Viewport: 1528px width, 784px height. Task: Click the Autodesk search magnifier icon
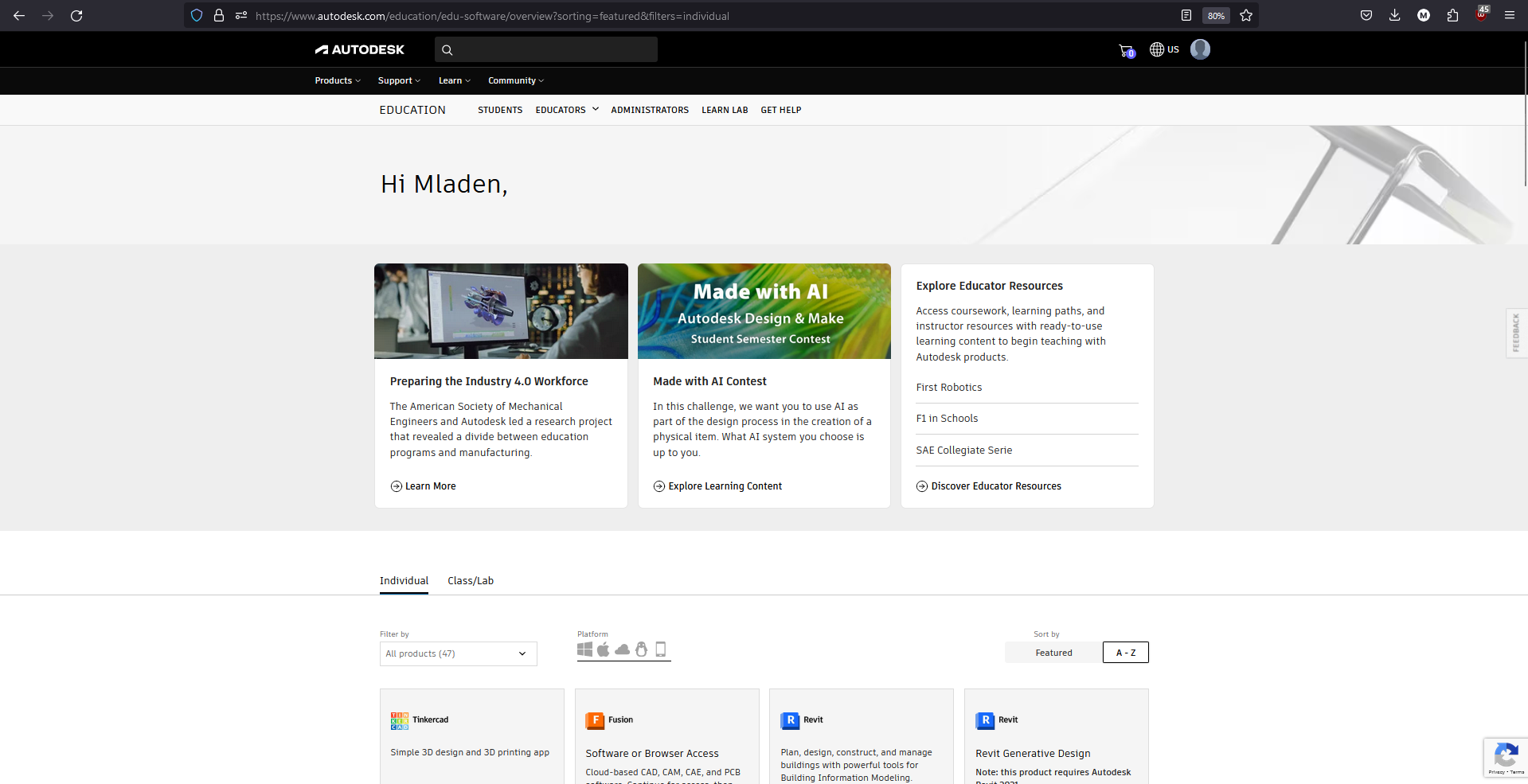pos(447,49)
